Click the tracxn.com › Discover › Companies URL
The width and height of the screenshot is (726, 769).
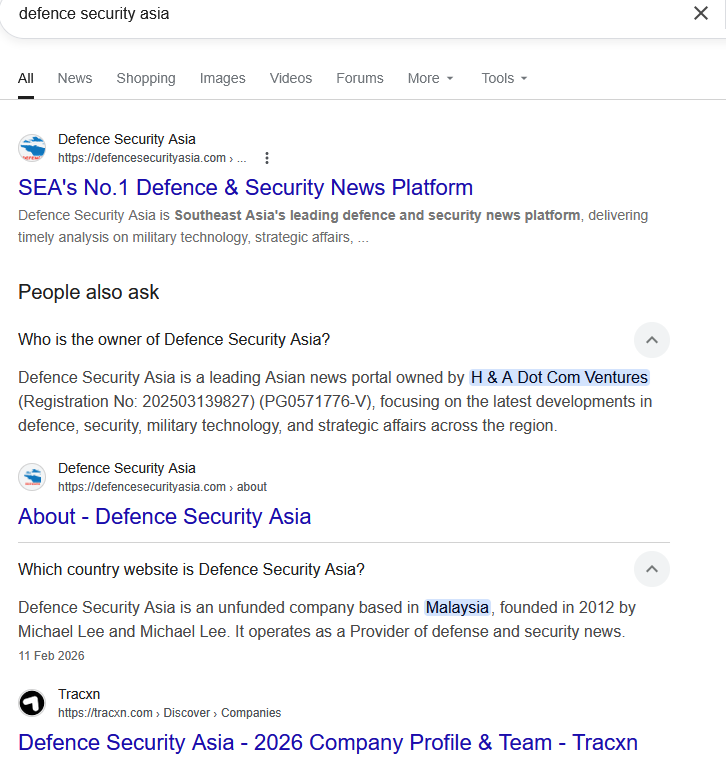(170, 713)
